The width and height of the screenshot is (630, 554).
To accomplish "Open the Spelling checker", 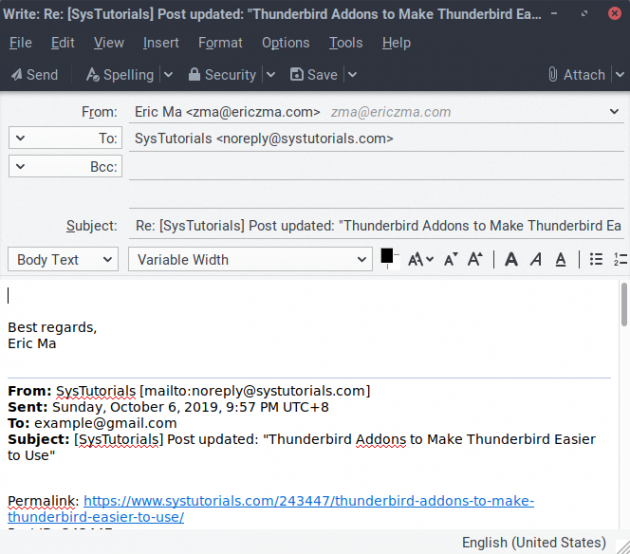I will click(120, 75).
